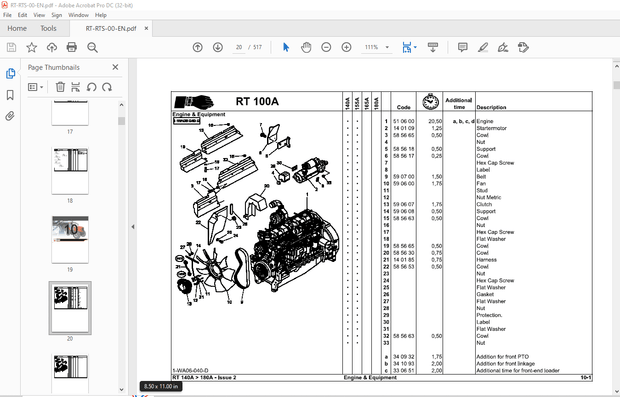Viewport: 620px width, 397px height.
Task: Activate the selection arrow tool
Action: click(286, 47)
